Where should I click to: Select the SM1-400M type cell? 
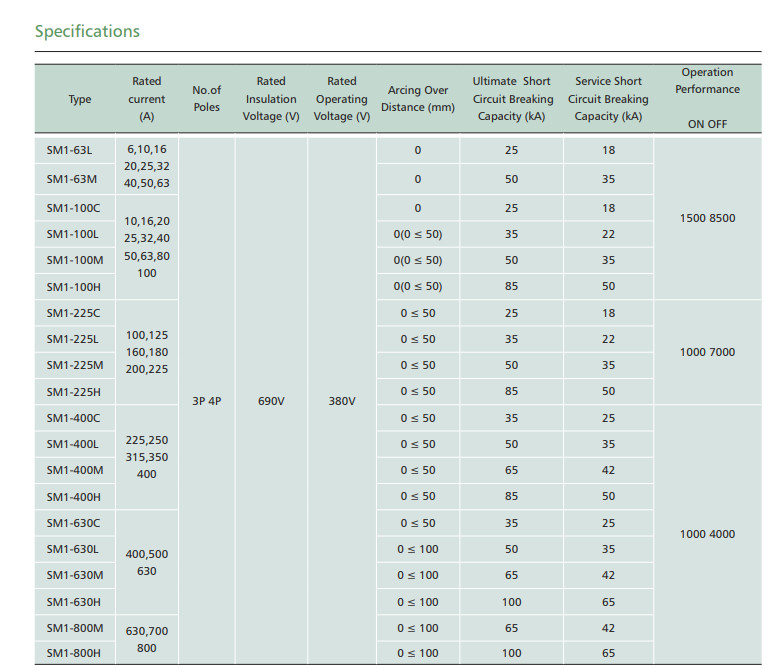tap(75, 470)
